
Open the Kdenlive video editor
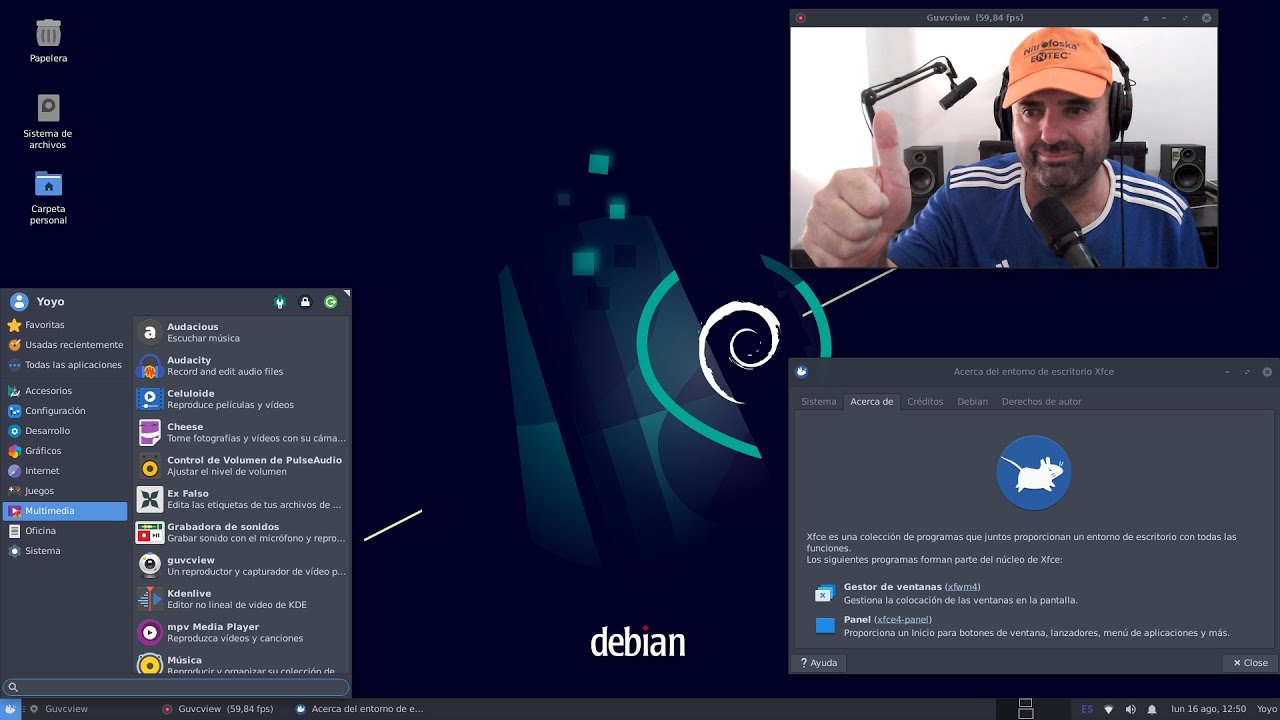click(241, 599)
